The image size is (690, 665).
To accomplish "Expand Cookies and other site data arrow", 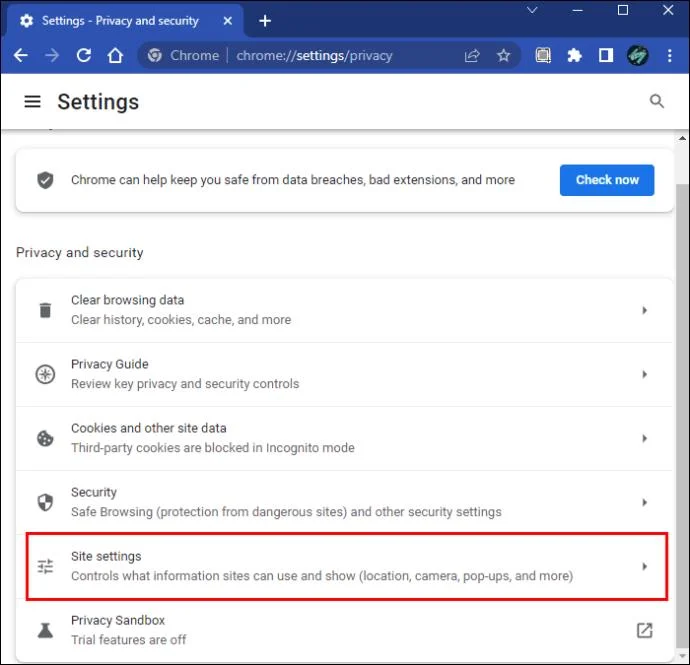I will [x=644, y=438].
